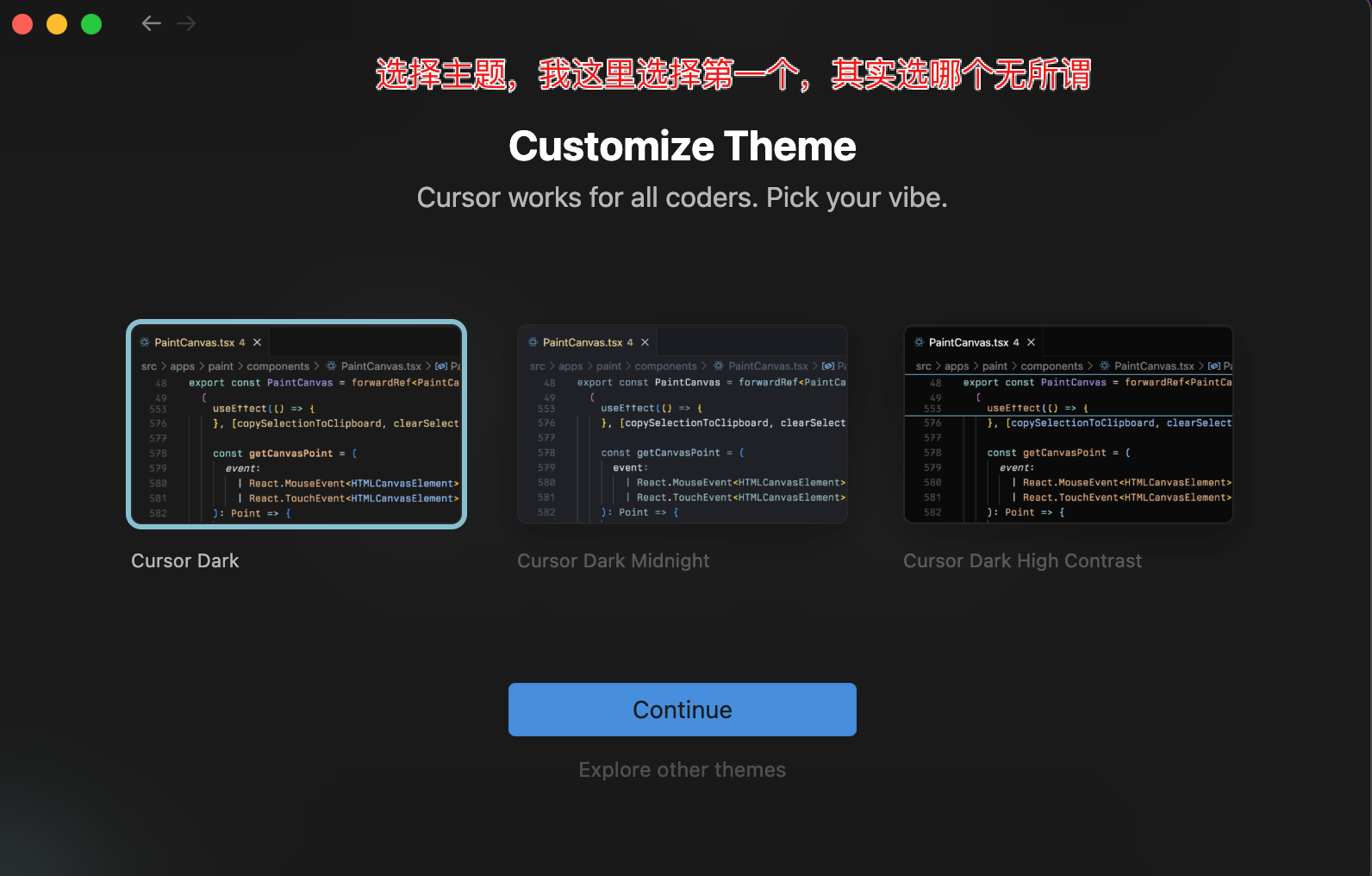Maximize the window with the green button
The image size is (1372, 876).
91,24
